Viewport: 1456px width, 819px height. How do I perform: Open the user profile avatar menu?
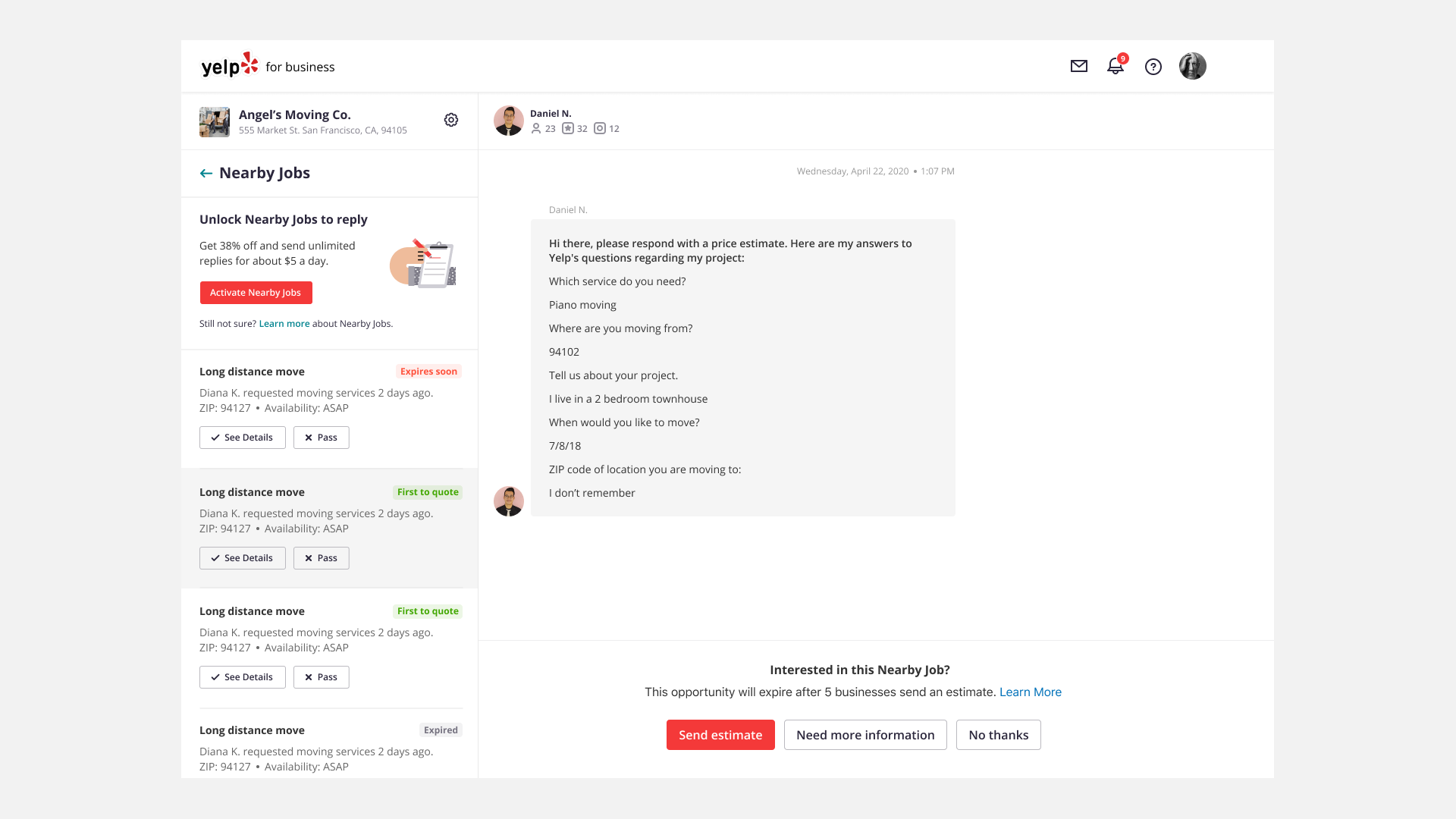(1192, 67)
